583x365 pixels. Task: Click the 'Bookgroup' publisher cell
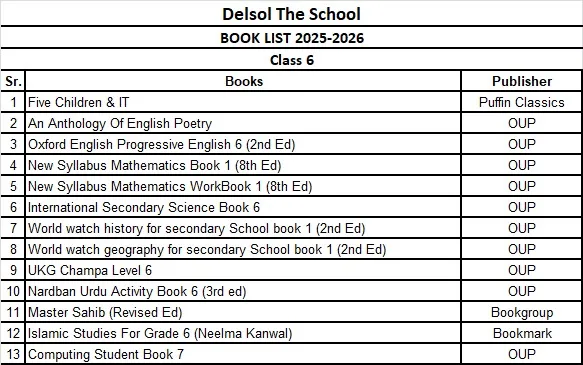coord(522,312)
